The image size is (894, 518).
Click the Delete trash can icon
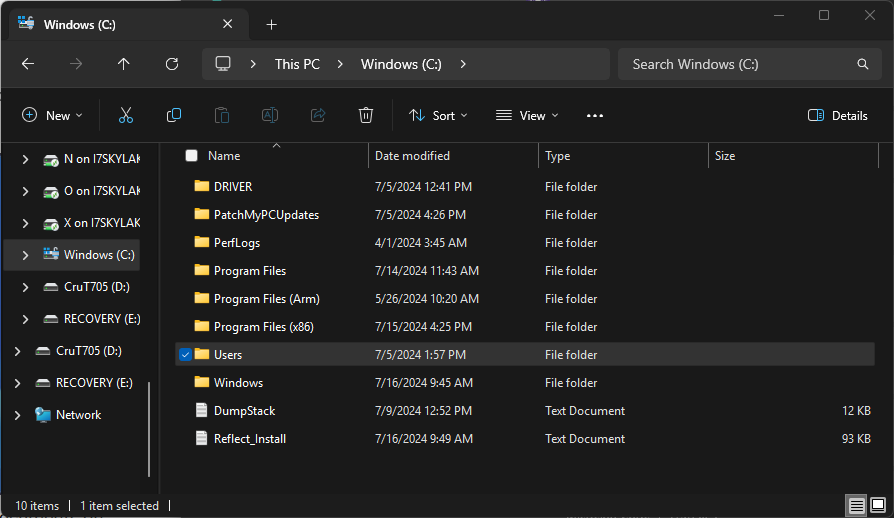pyautogui.click(x=366, y=116)
